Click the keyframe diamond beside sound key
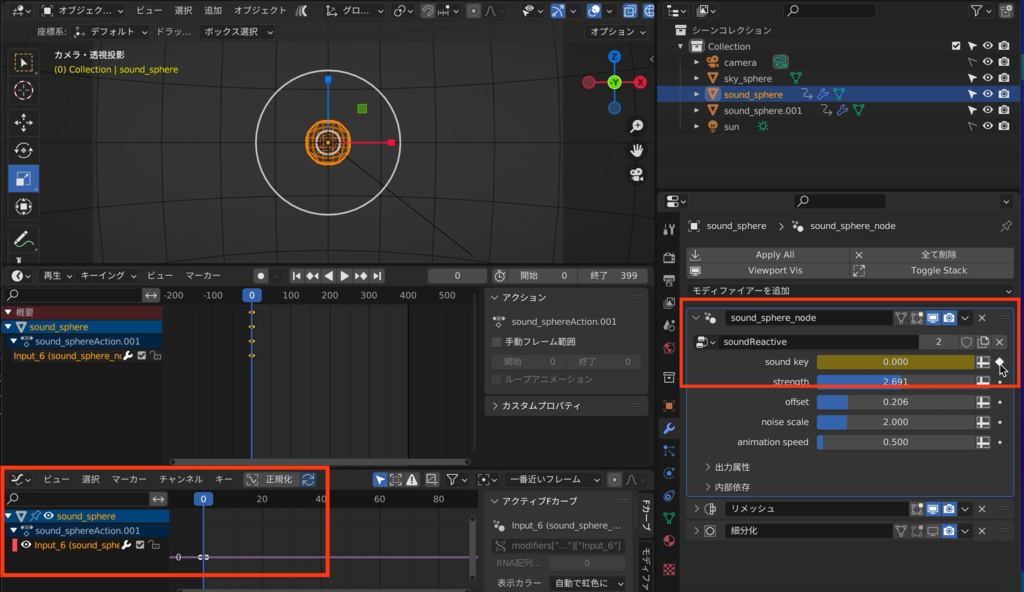This screenshot has width=1024, height=592. (x=999, y=362)
